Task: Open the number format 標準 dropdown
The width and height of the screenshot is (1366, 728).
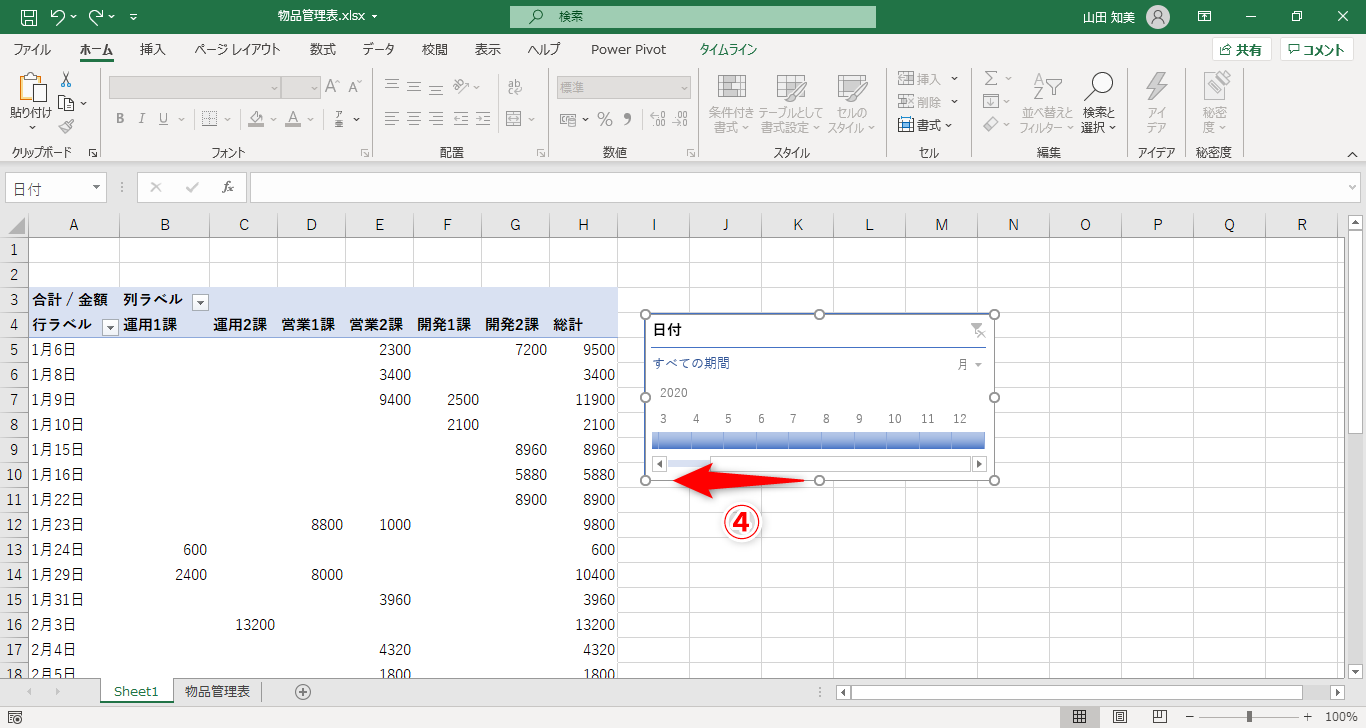Action: (684, 88)
